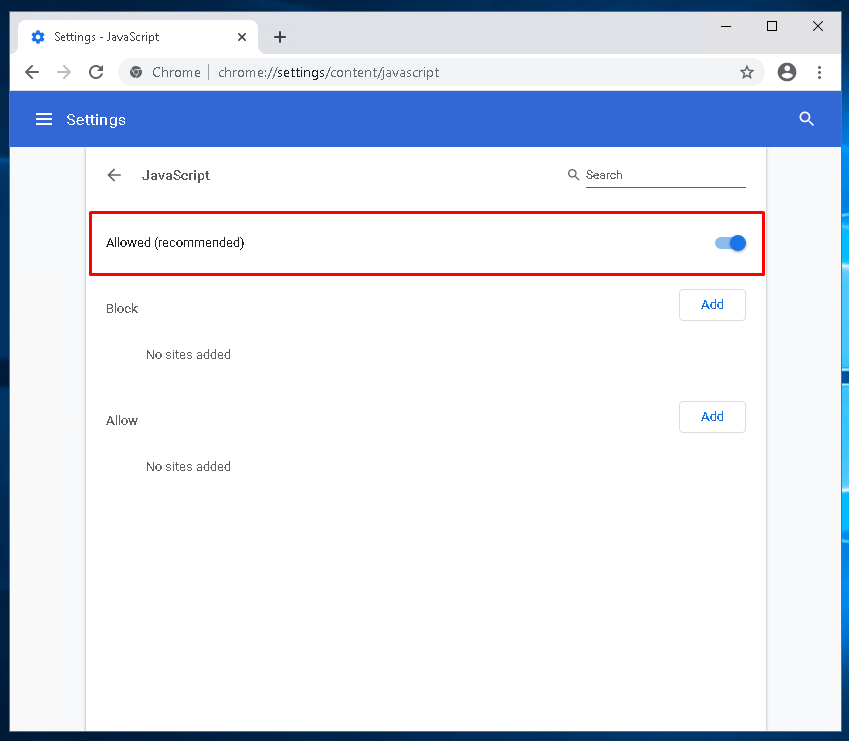
Task: Add a site to the Block list
Action: point(712,305)
